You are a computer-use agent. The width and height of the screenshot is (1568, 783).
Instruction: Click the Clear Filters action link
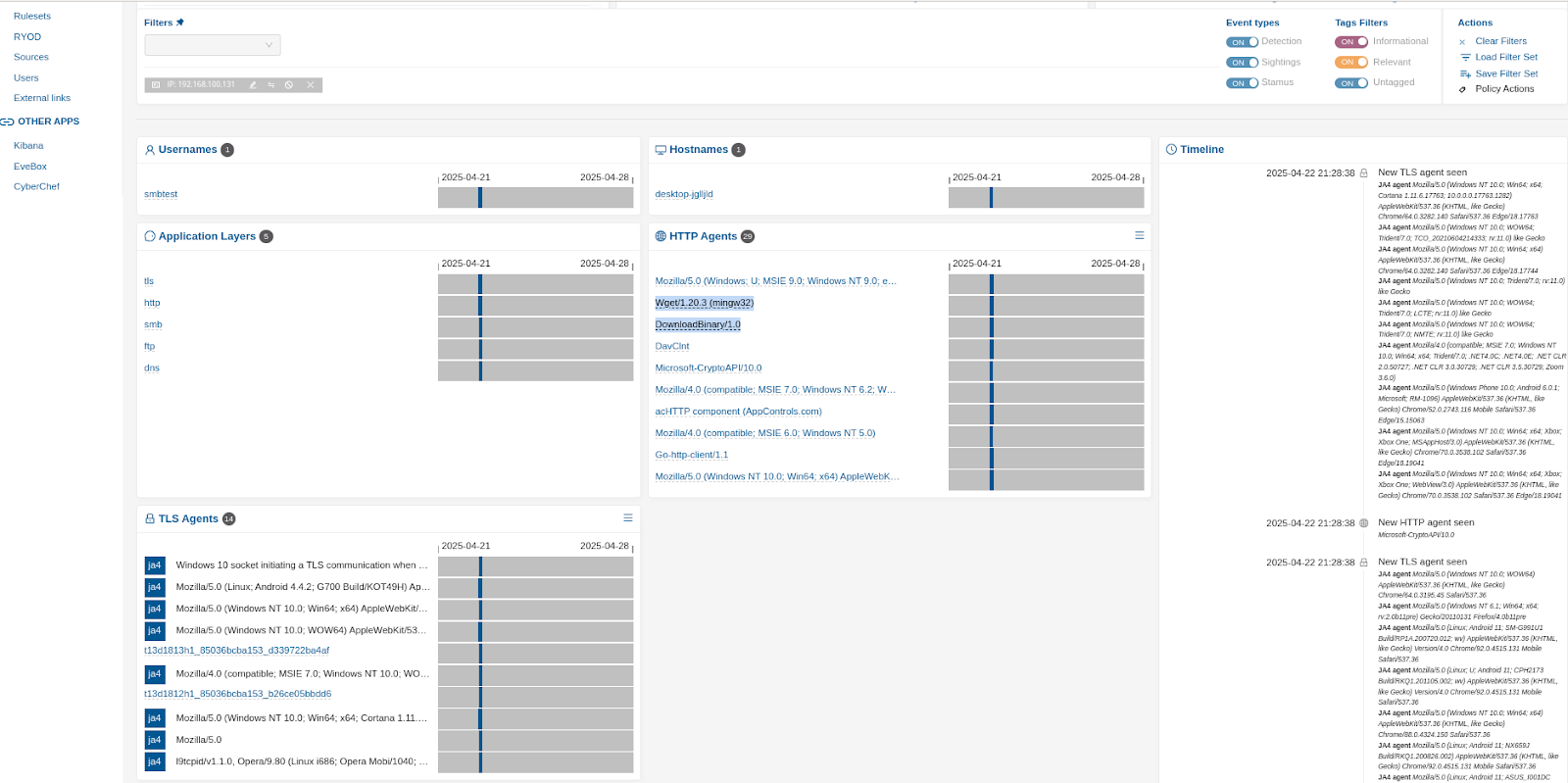click(x=1500, y=41)
